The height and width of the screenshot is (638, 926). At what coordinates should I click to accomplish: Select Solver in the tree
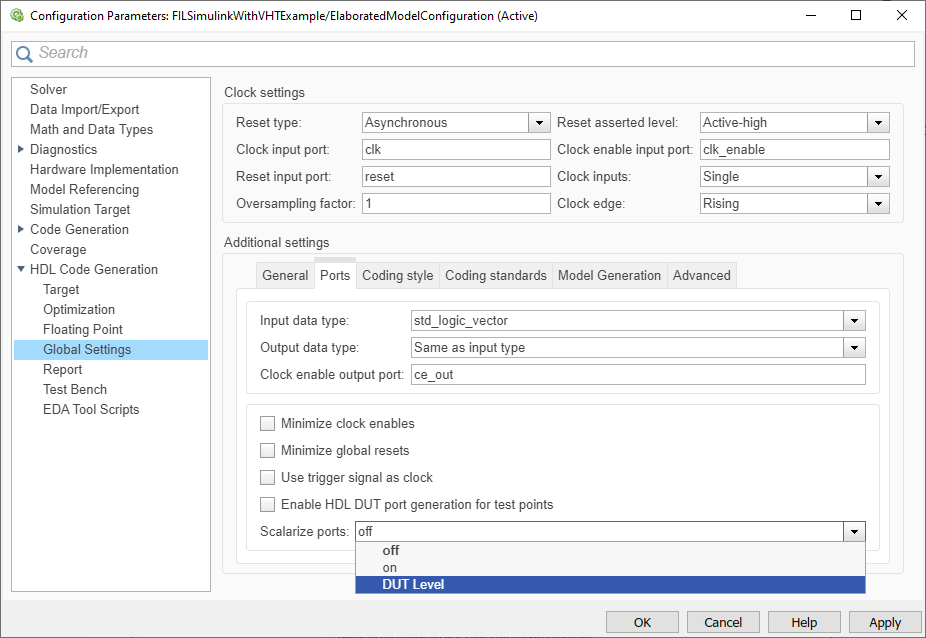48,89
